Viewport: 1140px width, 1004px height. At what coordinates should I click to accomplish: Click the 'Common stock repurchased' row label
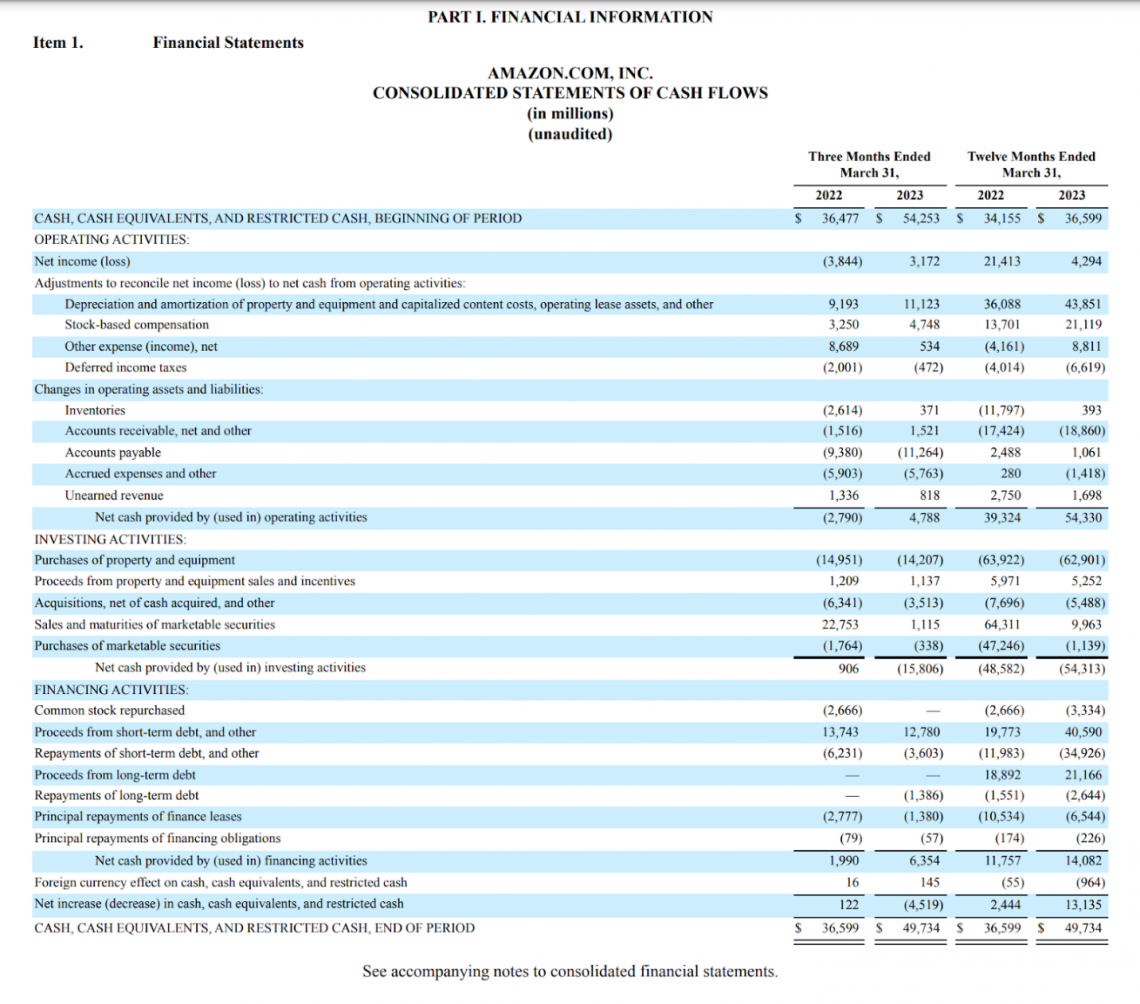[x=109, y=710]
